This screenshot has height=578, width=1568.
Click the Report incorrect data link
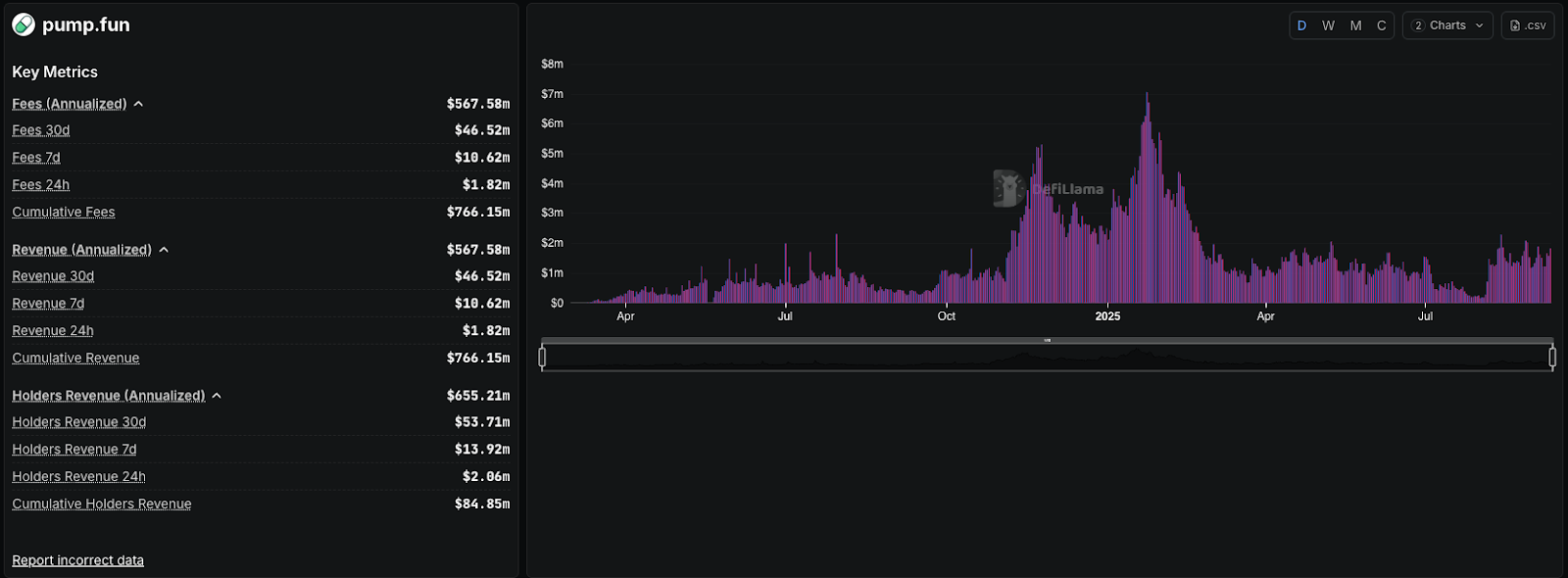click(77, 560)
